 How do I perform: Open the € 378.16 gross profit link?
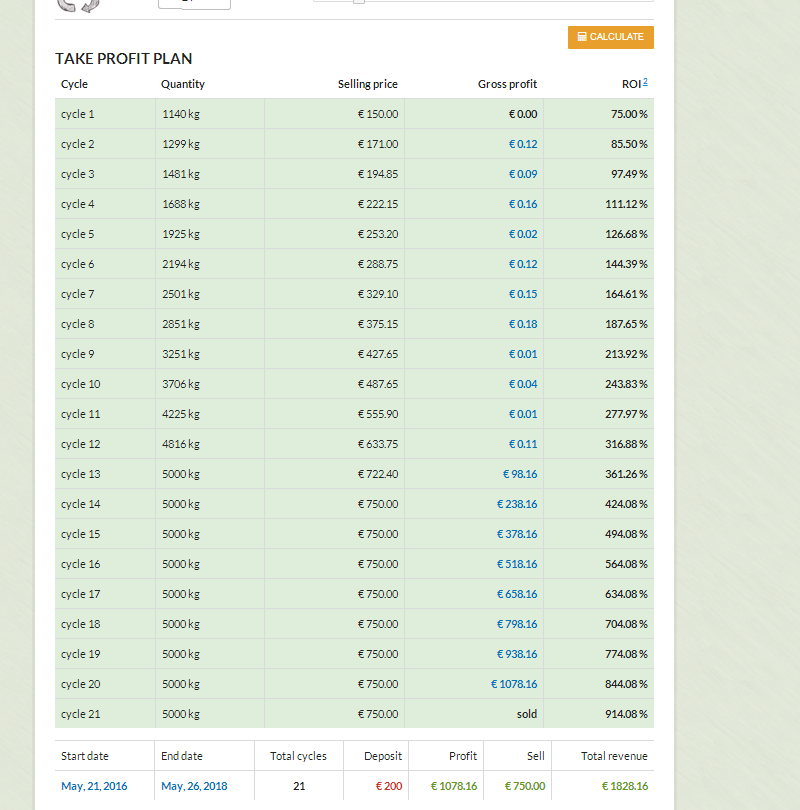coord(517,534)
